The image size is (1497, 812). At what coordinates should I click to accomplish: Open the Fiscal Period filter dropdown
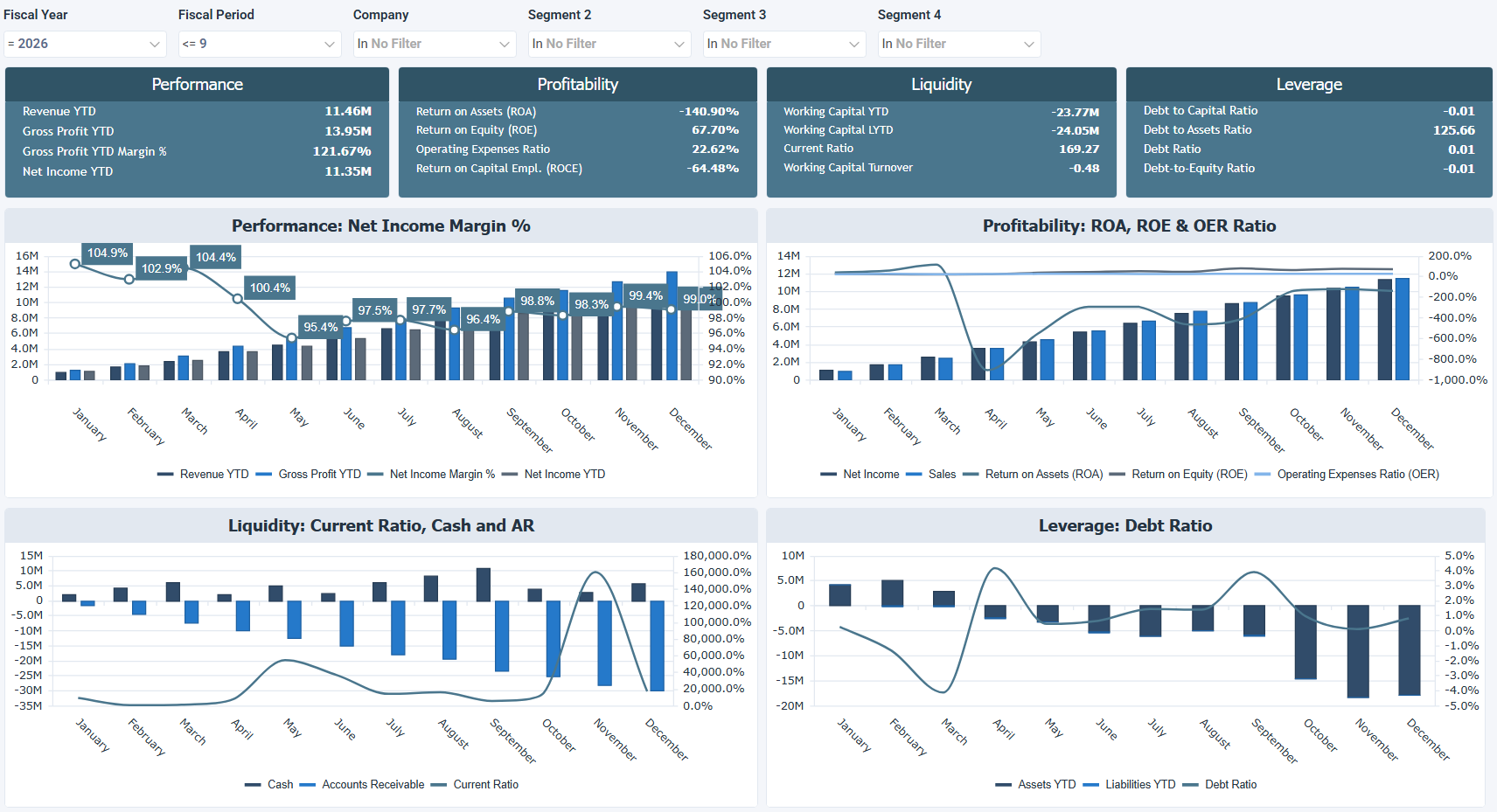[260, 44]
